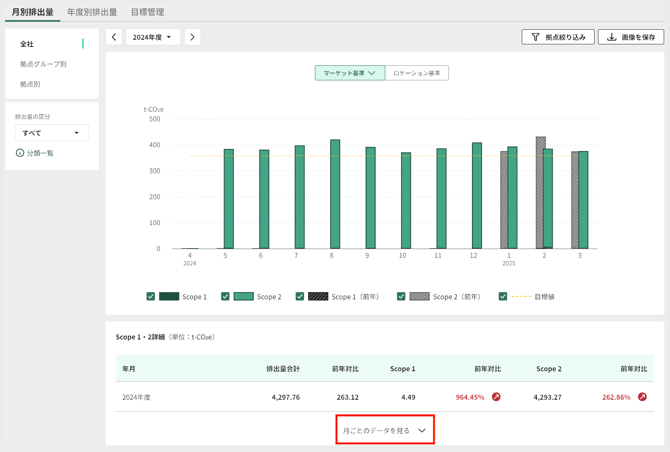The image size is (670, 452).
Task: Uncheck the Scope 1 legend checkbox
Action: 151,297
